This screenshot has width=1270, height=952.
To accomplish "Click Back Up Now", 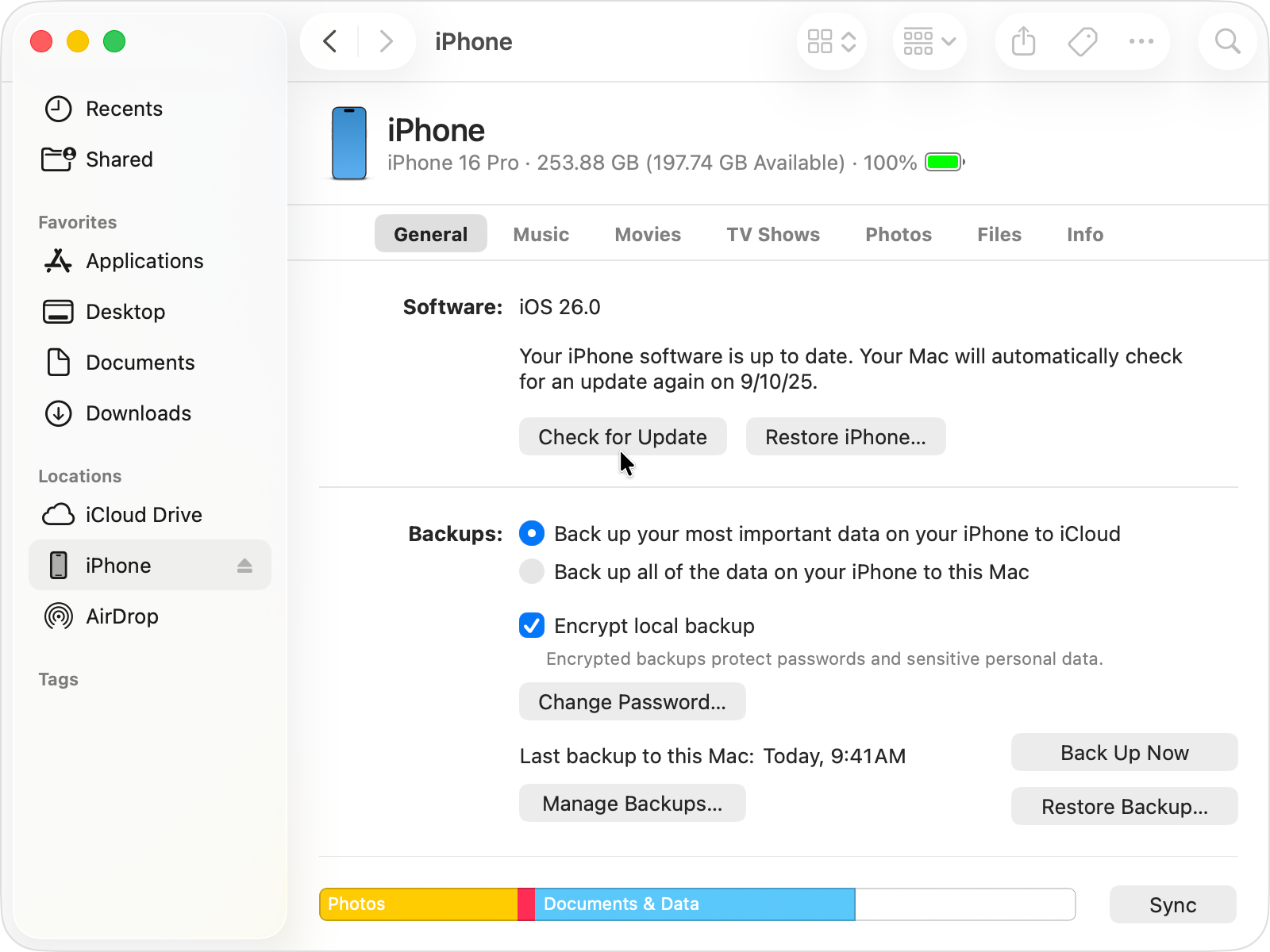I will (1123, 752).
